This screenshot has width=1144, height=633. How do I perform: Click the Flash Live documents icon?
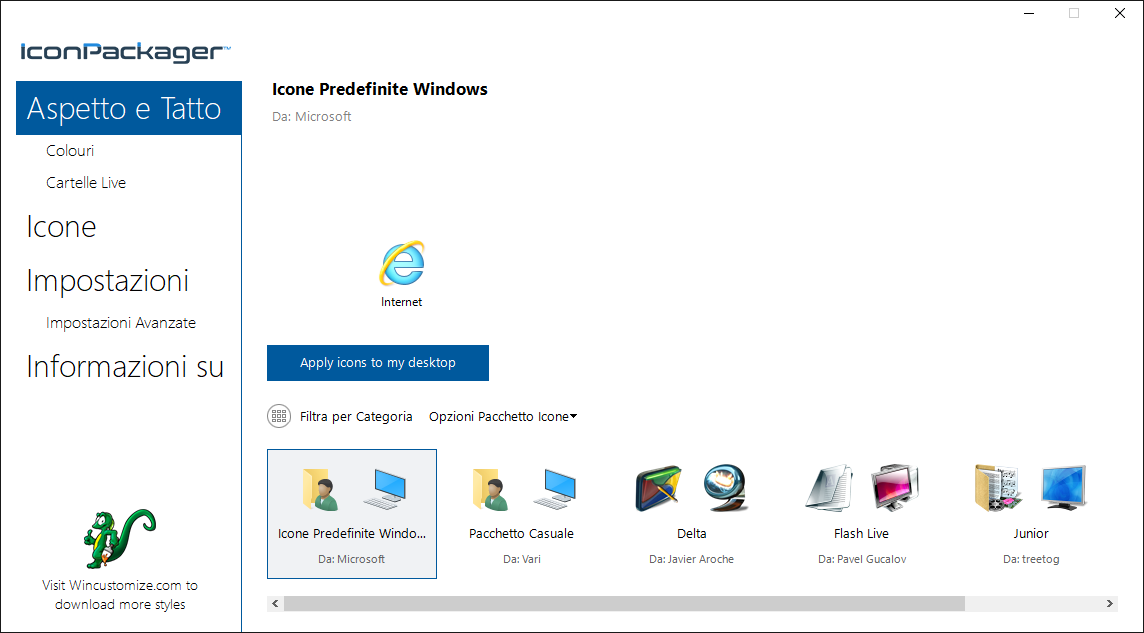(x=830, y=486)
